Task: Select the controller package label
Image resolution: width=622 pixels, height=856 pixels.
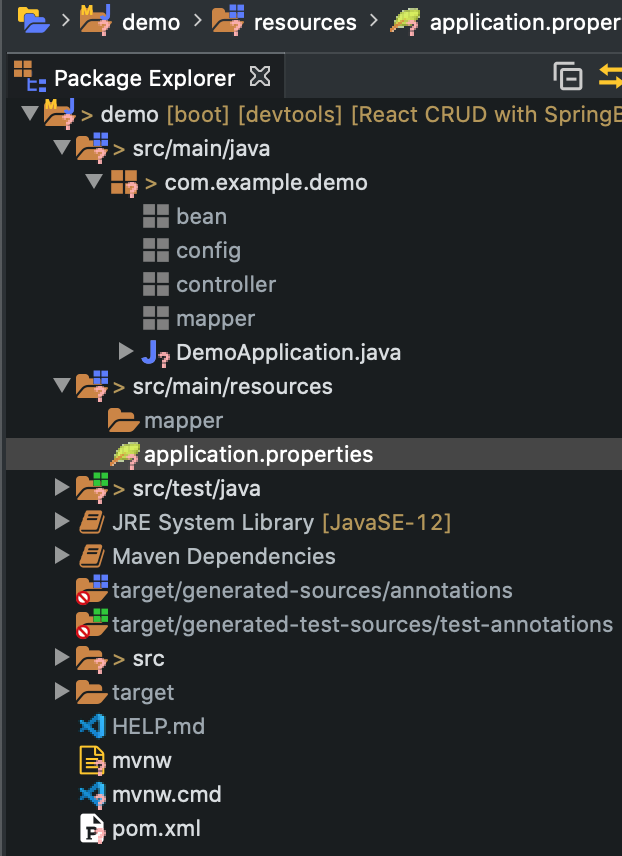Action: 226,284
